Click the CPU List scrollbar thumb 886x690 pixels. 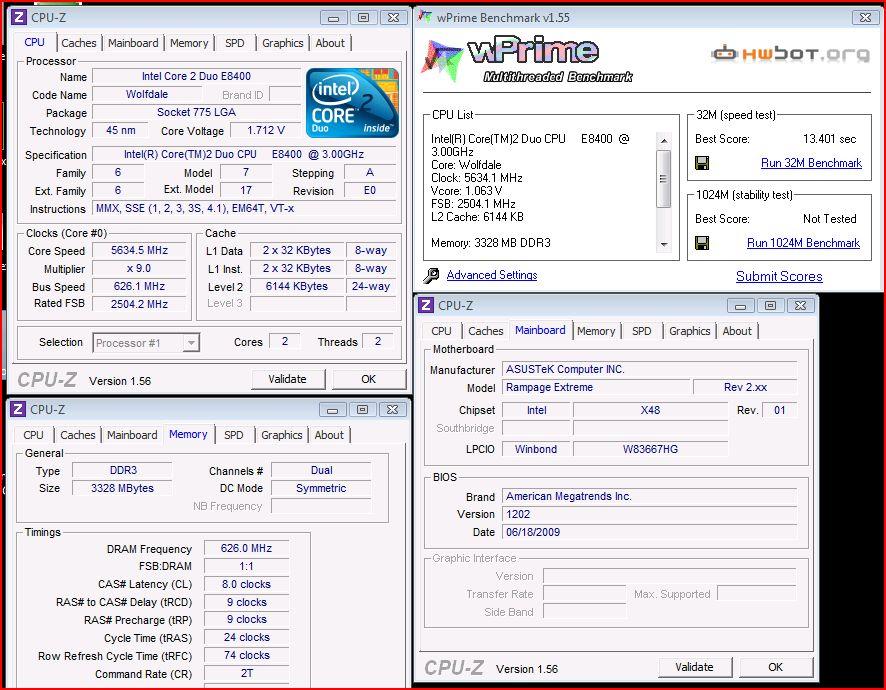(x=664, y=179)
